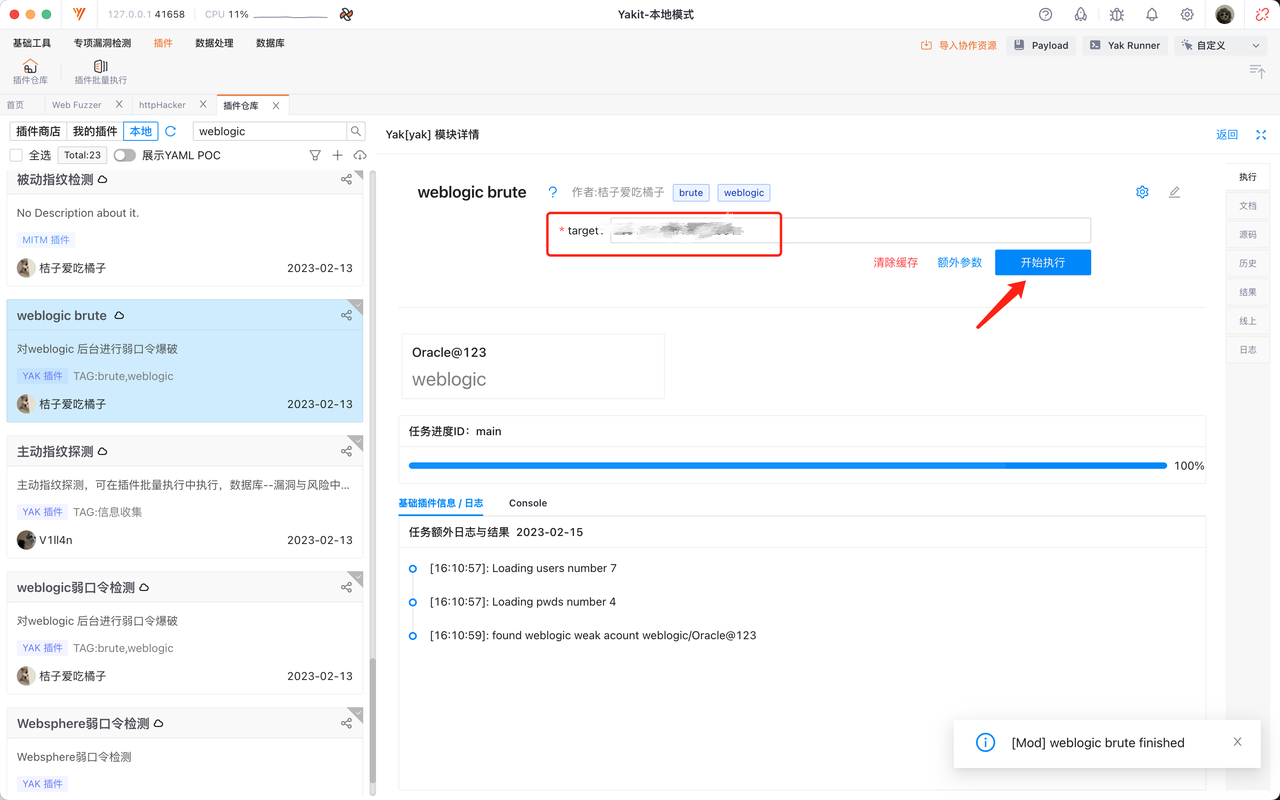Click the question mark beside weblogic brute
This screenshot has height=800, width=1280.
tap(553, 192)
